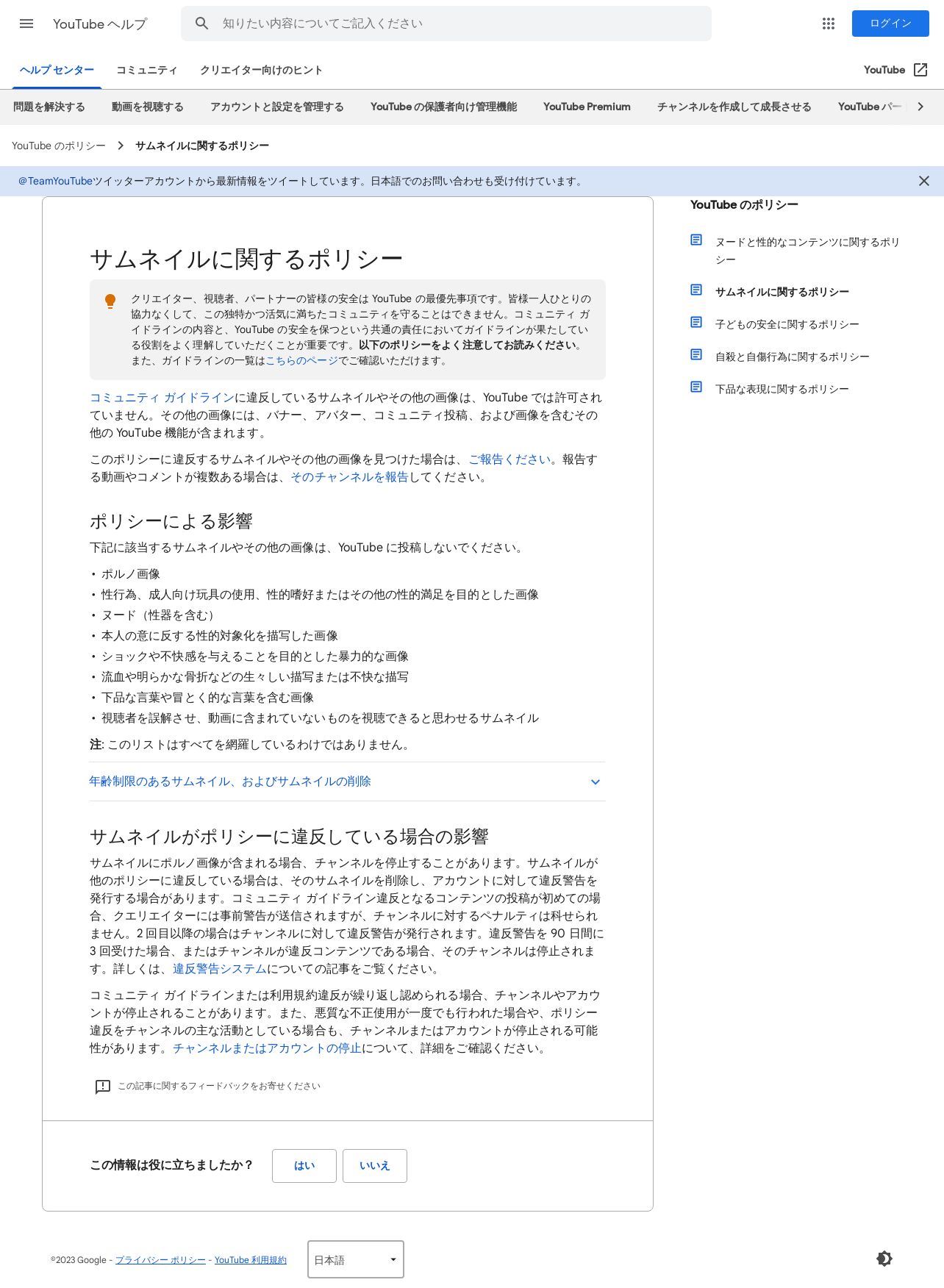Click breadcrumb chevron separator icon
Screen dimensions: 944x1288
(121, 146)
